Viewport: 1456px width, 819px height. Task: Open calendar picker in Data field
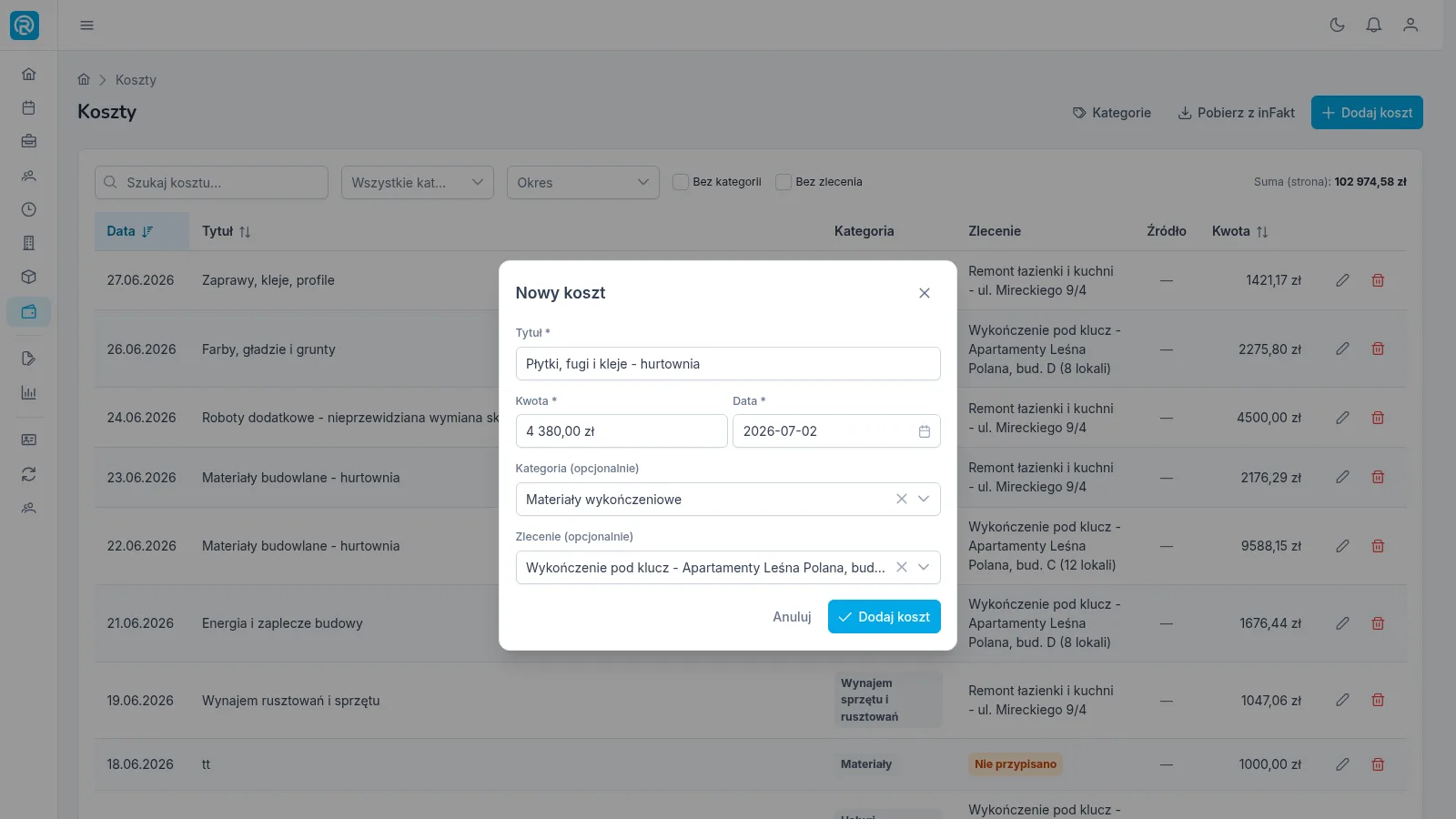click(924, 431)
